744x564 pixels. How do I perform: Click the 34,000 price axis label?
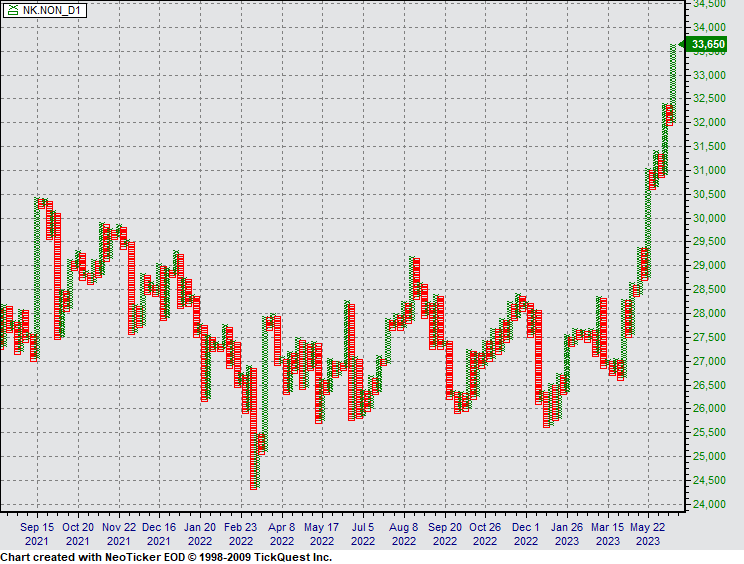pos(709,27)
